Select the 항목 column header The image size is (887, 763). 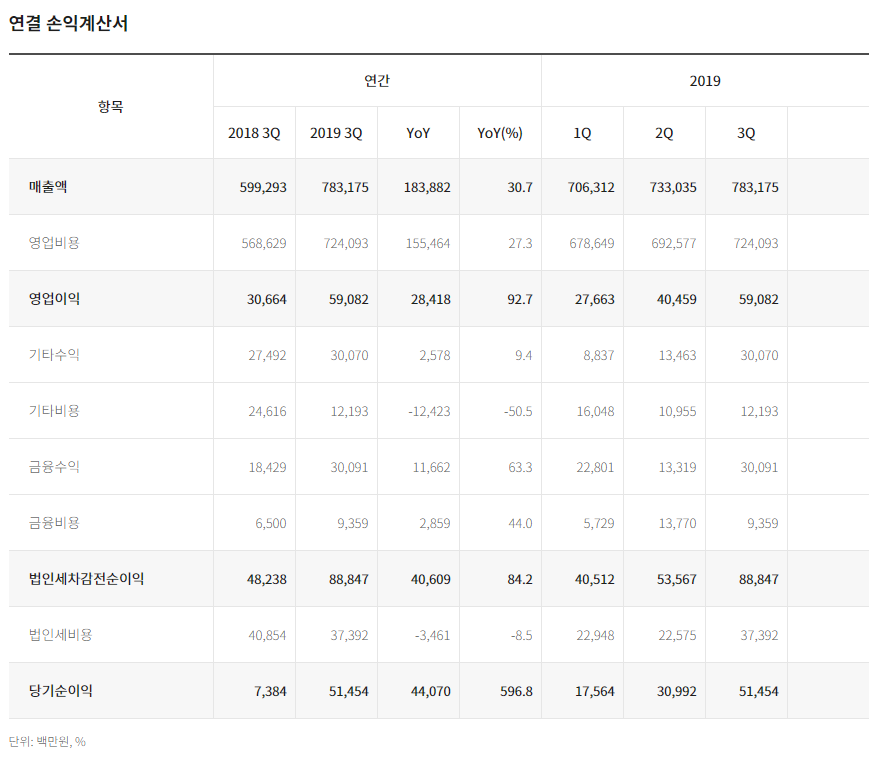[x=110, y=106]
